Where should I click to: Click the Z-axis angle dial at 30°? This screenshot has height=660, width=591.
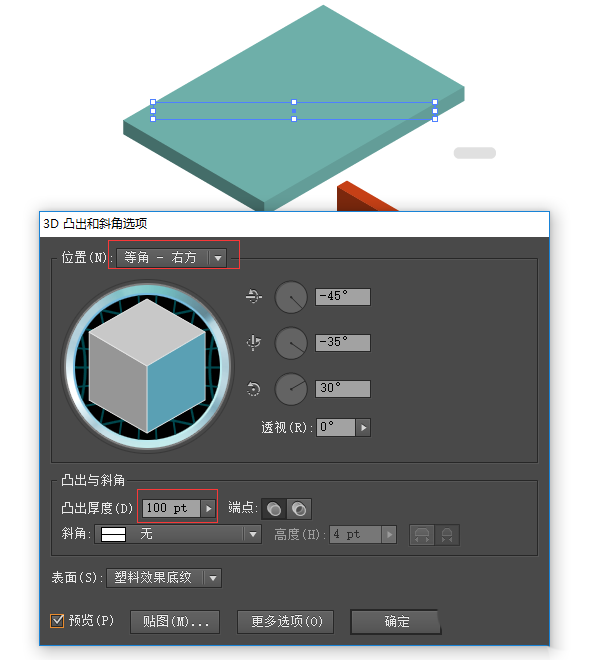[291, 389]
